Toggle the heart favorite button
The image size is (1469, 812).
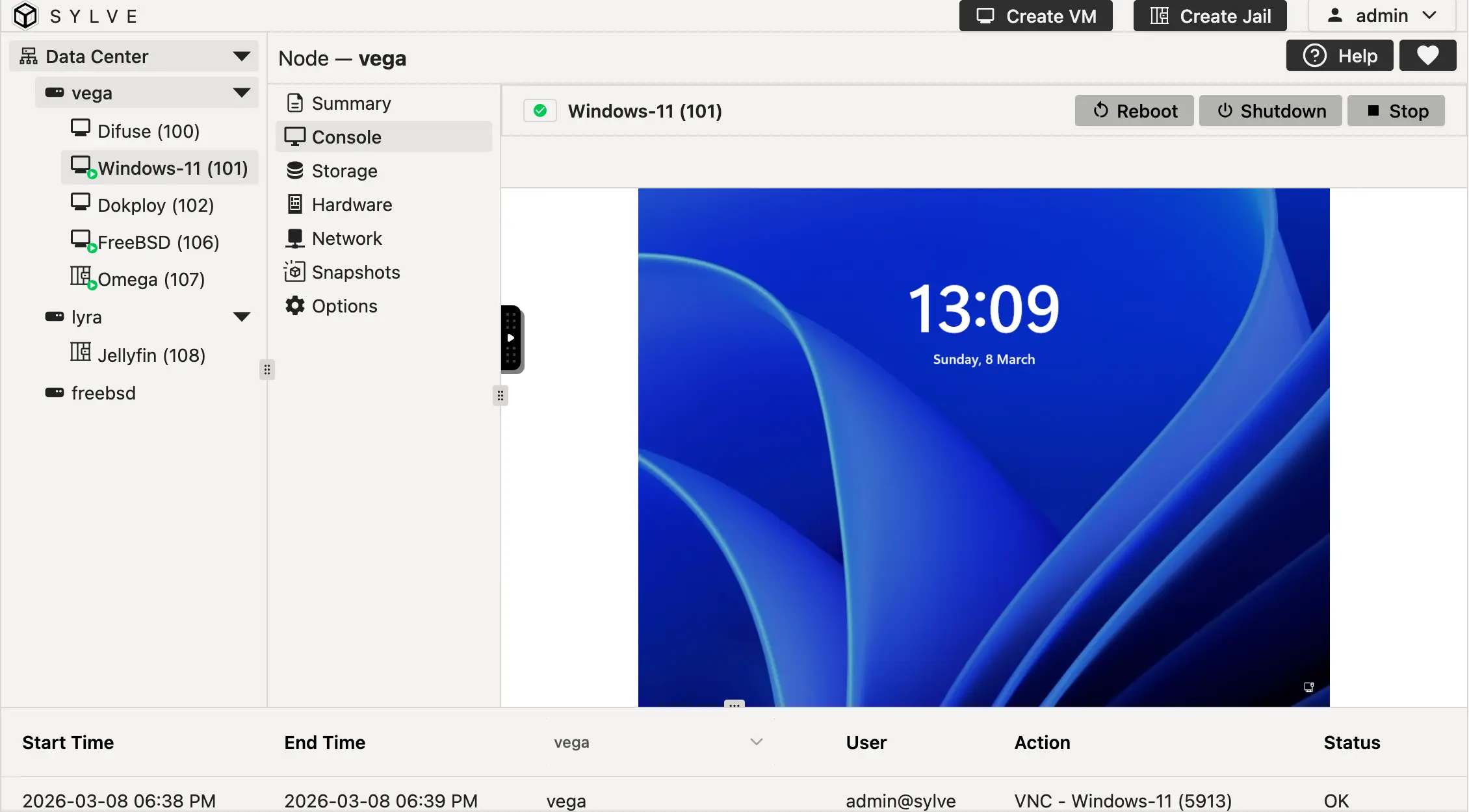point(1427,55)
